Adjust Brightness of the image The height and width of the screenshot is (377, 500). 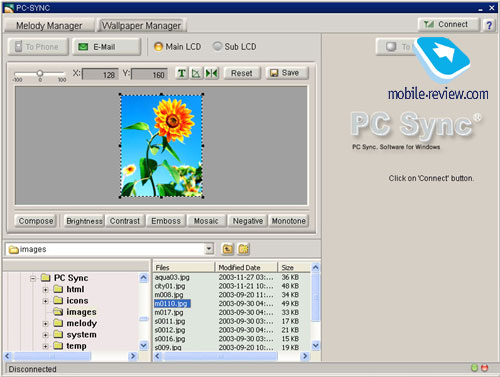point(84,221)
